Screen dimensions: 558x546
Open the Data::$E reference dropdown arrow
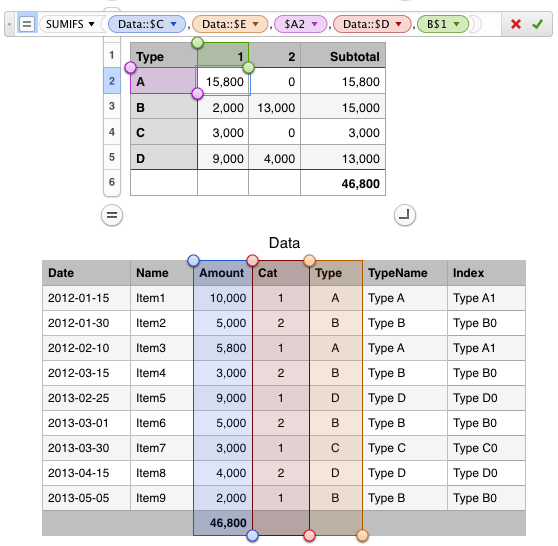pos(256,24)
